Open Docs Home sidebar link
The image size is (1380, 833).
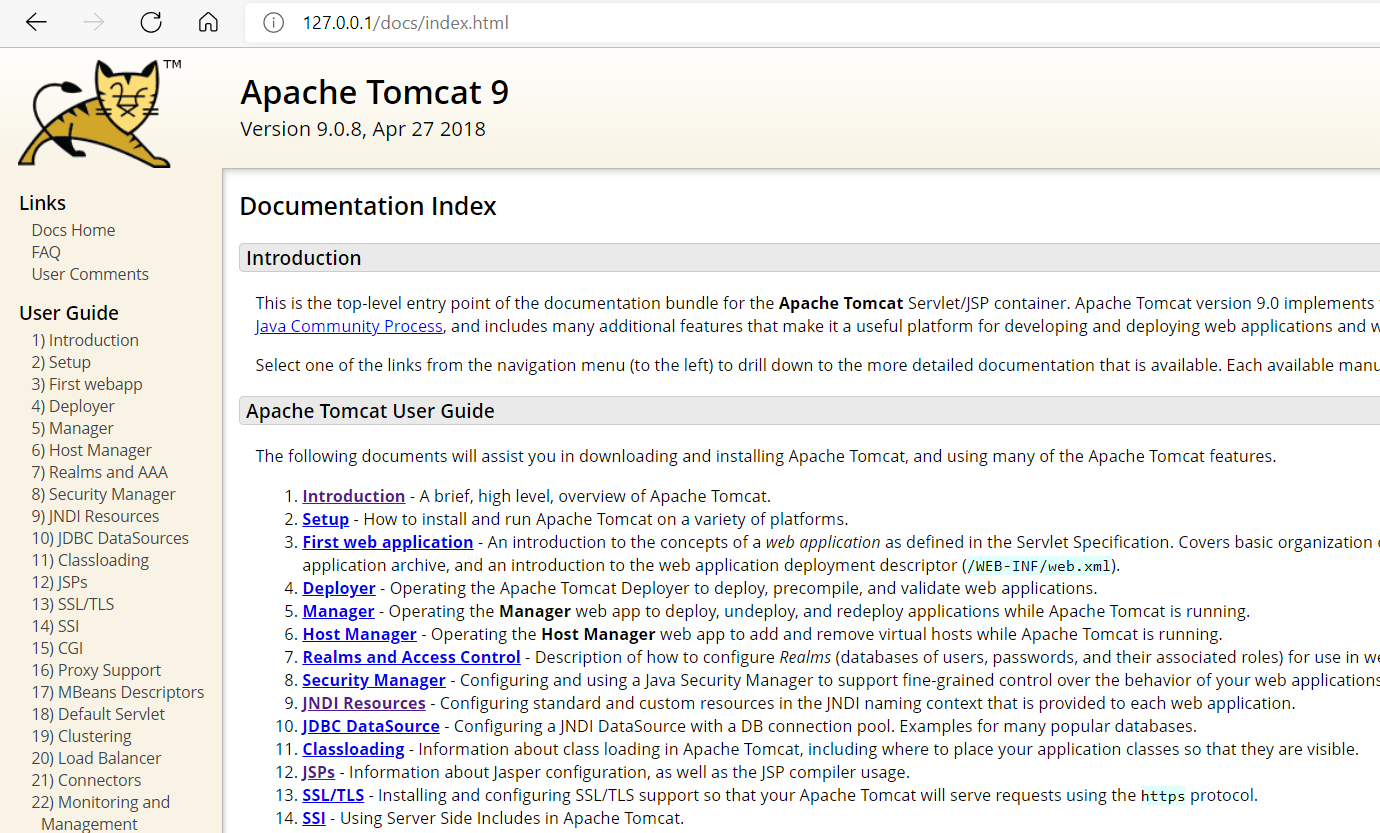73,230
